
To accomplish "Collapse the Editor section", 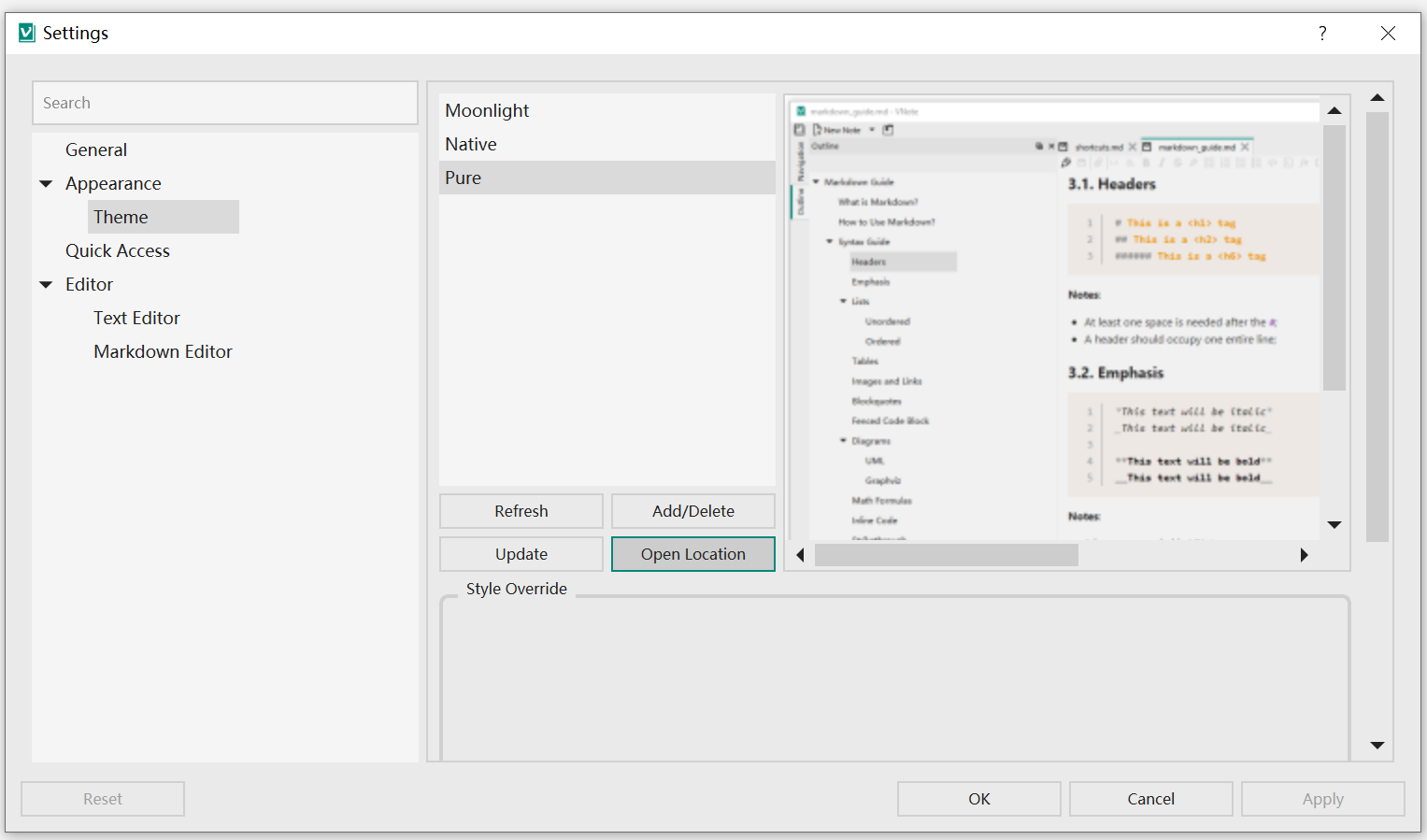I will (x=46, y=284).
